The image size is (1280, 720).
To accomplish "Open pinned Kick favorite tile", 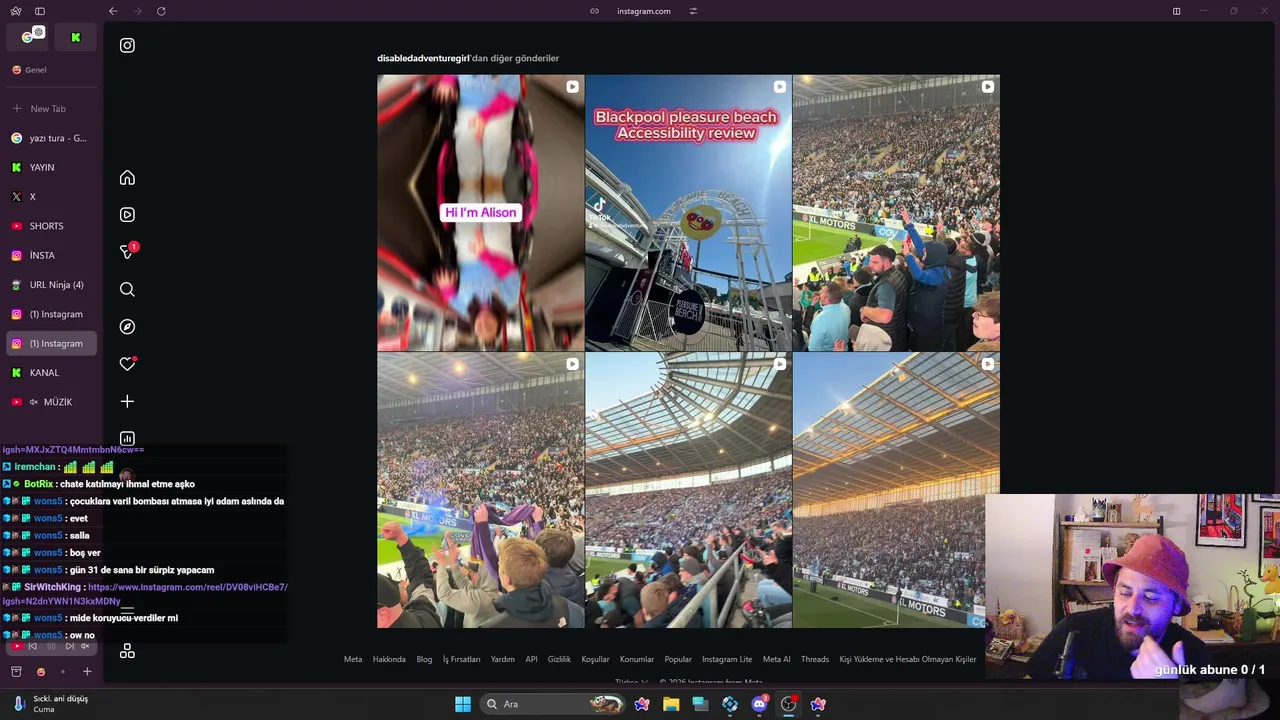I will pyautogui.click(x=75, y=37).
